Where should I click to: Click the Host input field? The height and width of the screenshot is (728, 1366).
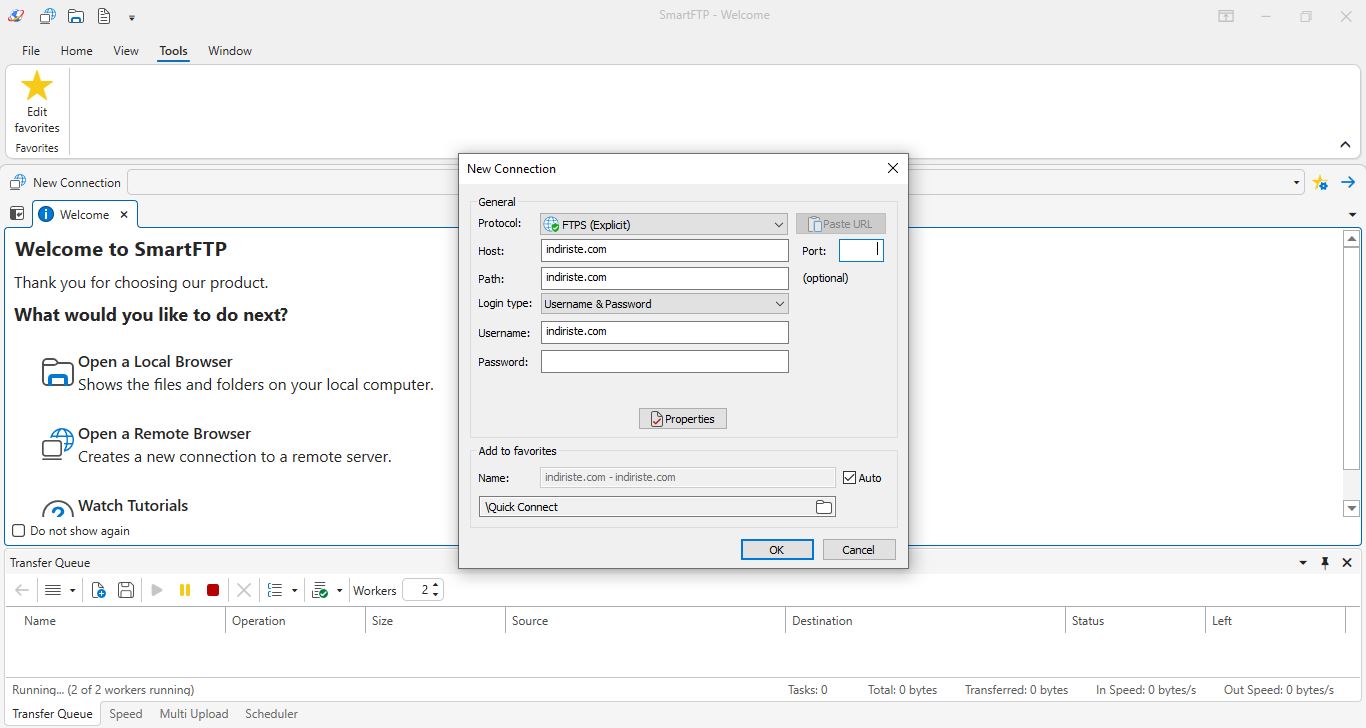(x=665, y=250)
